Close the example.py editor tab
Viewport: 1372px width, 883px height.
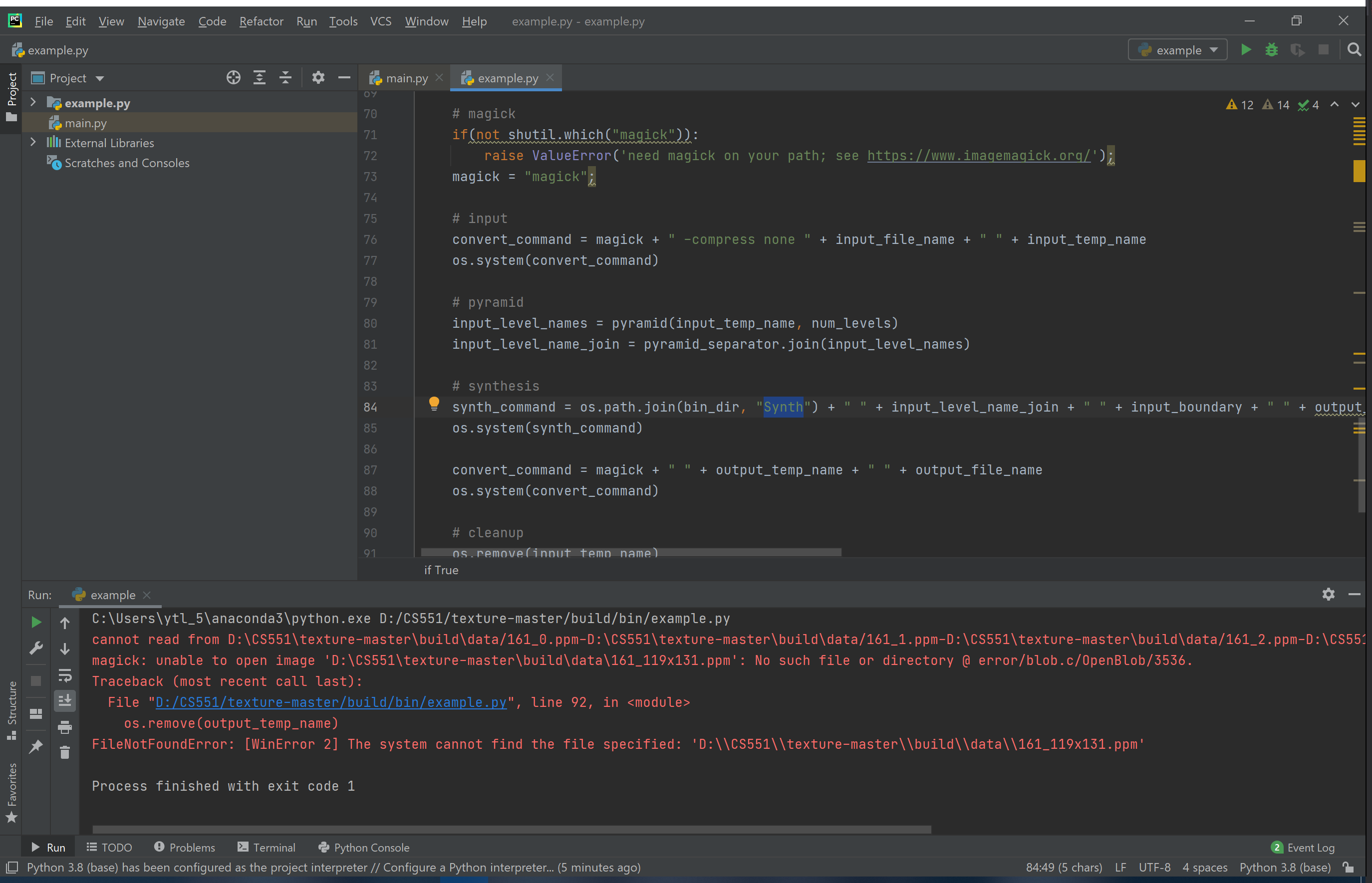(x=549, y=77)
